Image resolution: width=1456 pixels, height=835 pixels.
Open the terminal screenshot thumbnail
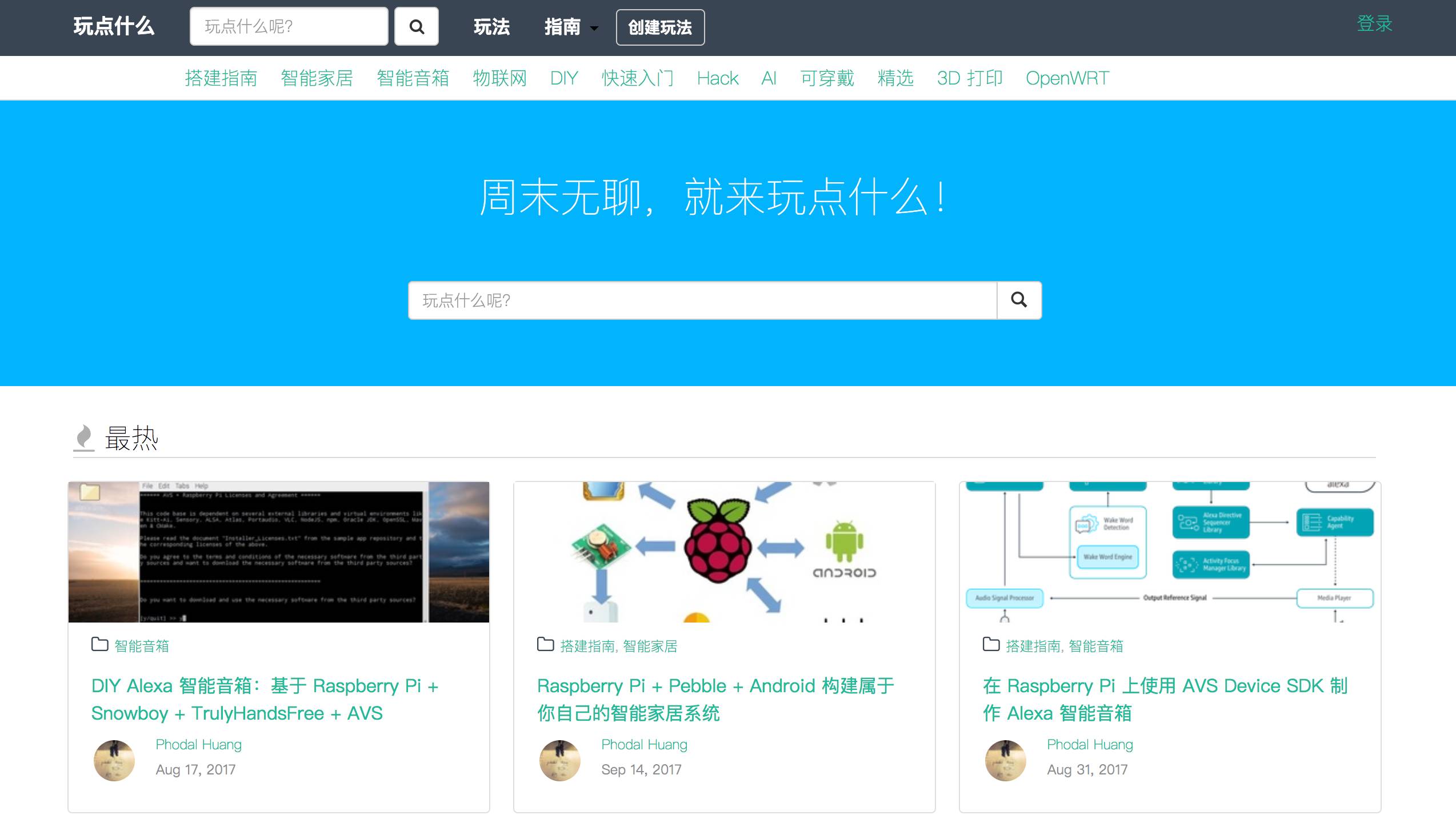click(x=279, y=552)
